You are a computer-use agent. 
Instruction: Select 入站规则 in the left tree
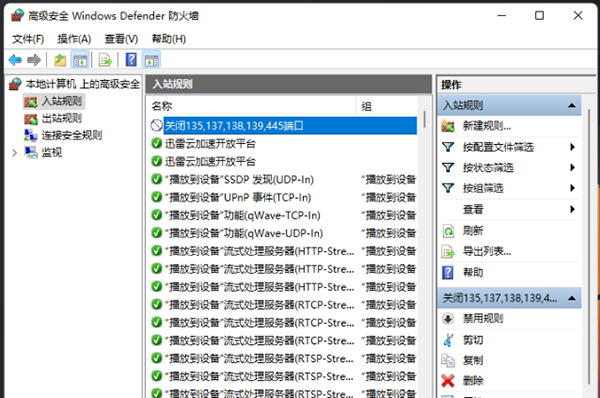pyautogui.click(x=62, y=101)
